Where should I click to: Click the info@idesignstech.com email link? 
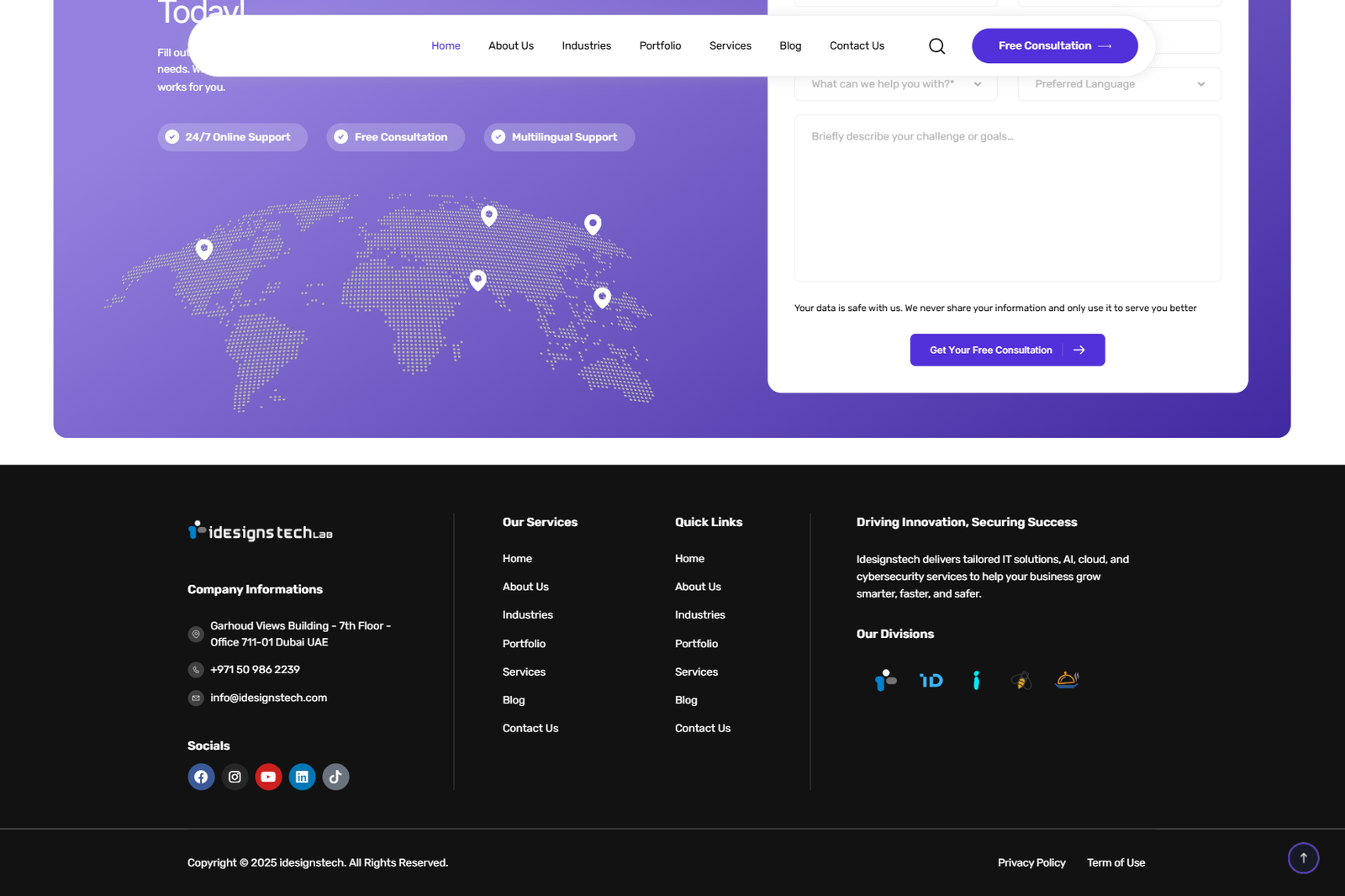268,698
